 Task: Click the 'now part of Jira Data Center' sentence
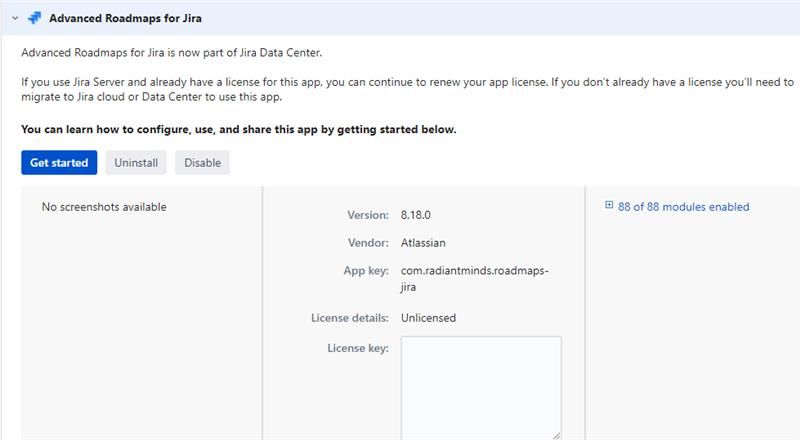pyautogui.click(x=171, y=53)
